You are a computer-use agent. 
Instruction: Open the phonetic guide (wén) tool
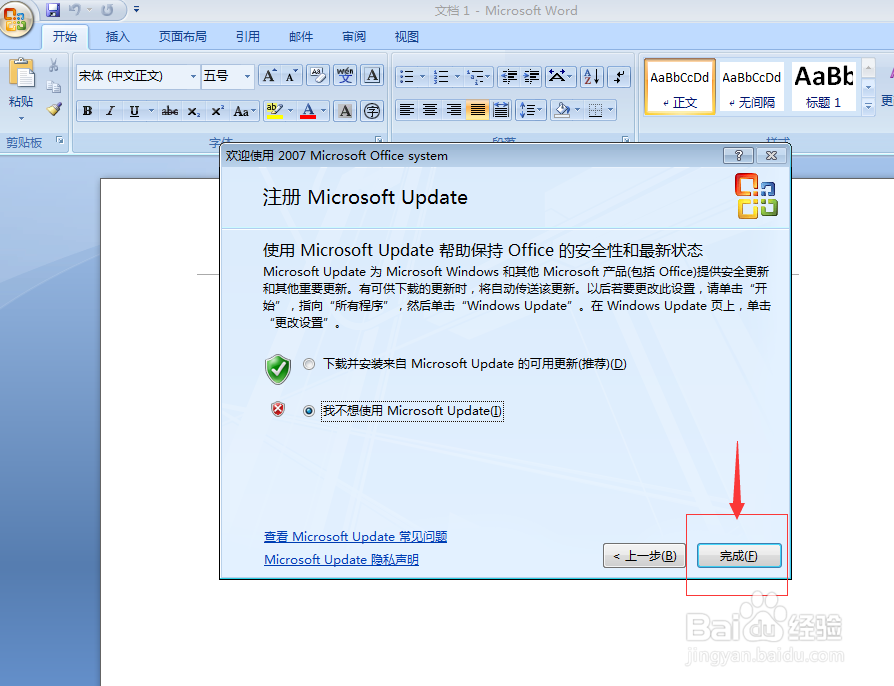point(345,76)
